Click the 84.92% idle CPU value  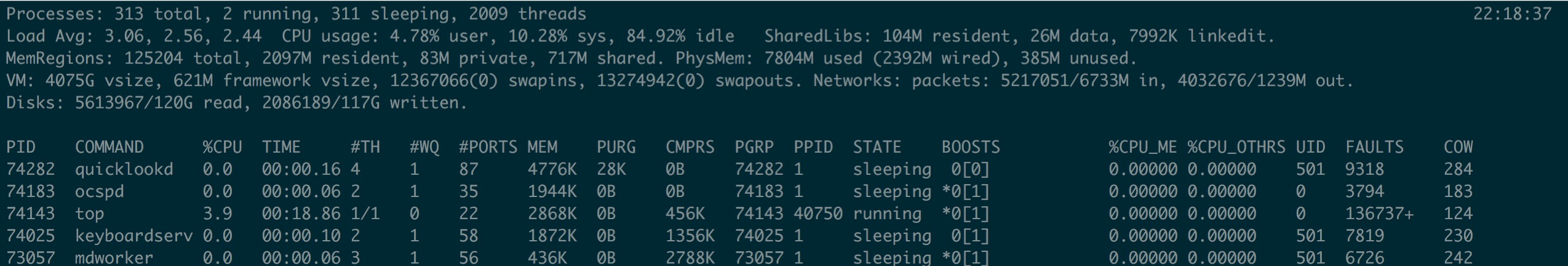pyautogui.click(x=680, y=36)
